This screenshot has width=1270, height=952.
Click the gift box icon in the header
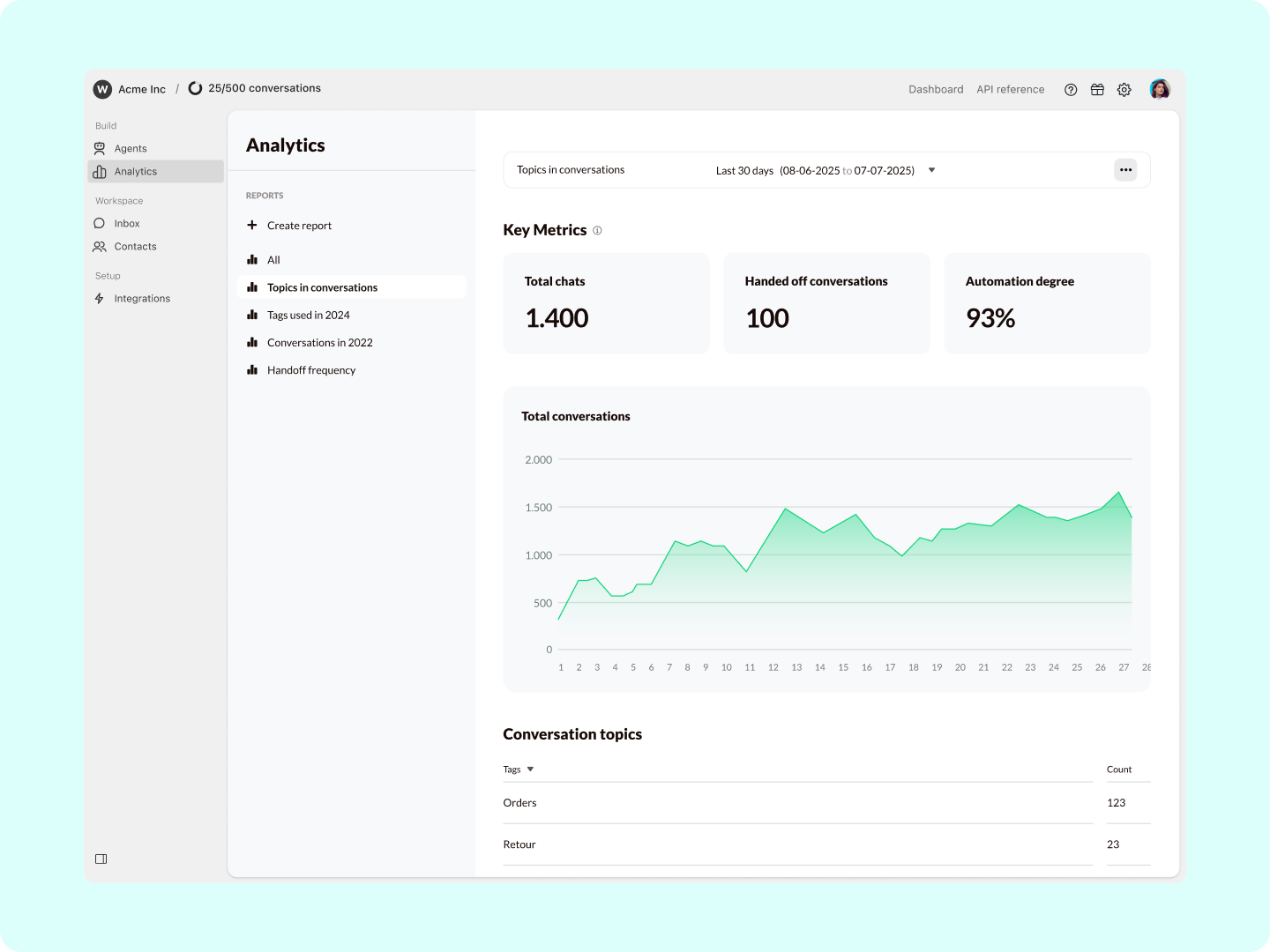pos(1097,89)
